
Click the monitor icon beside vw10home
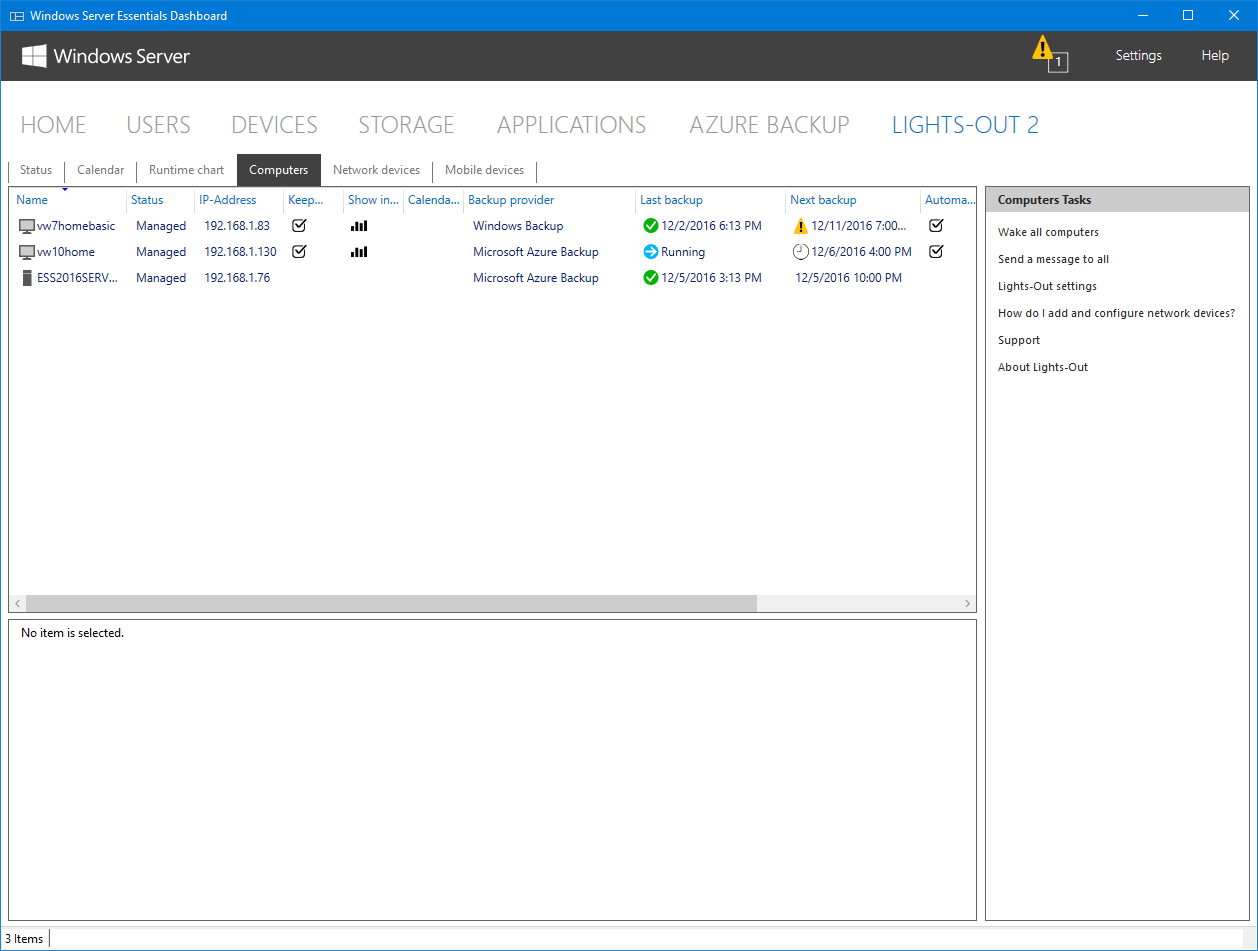point(27,252)
